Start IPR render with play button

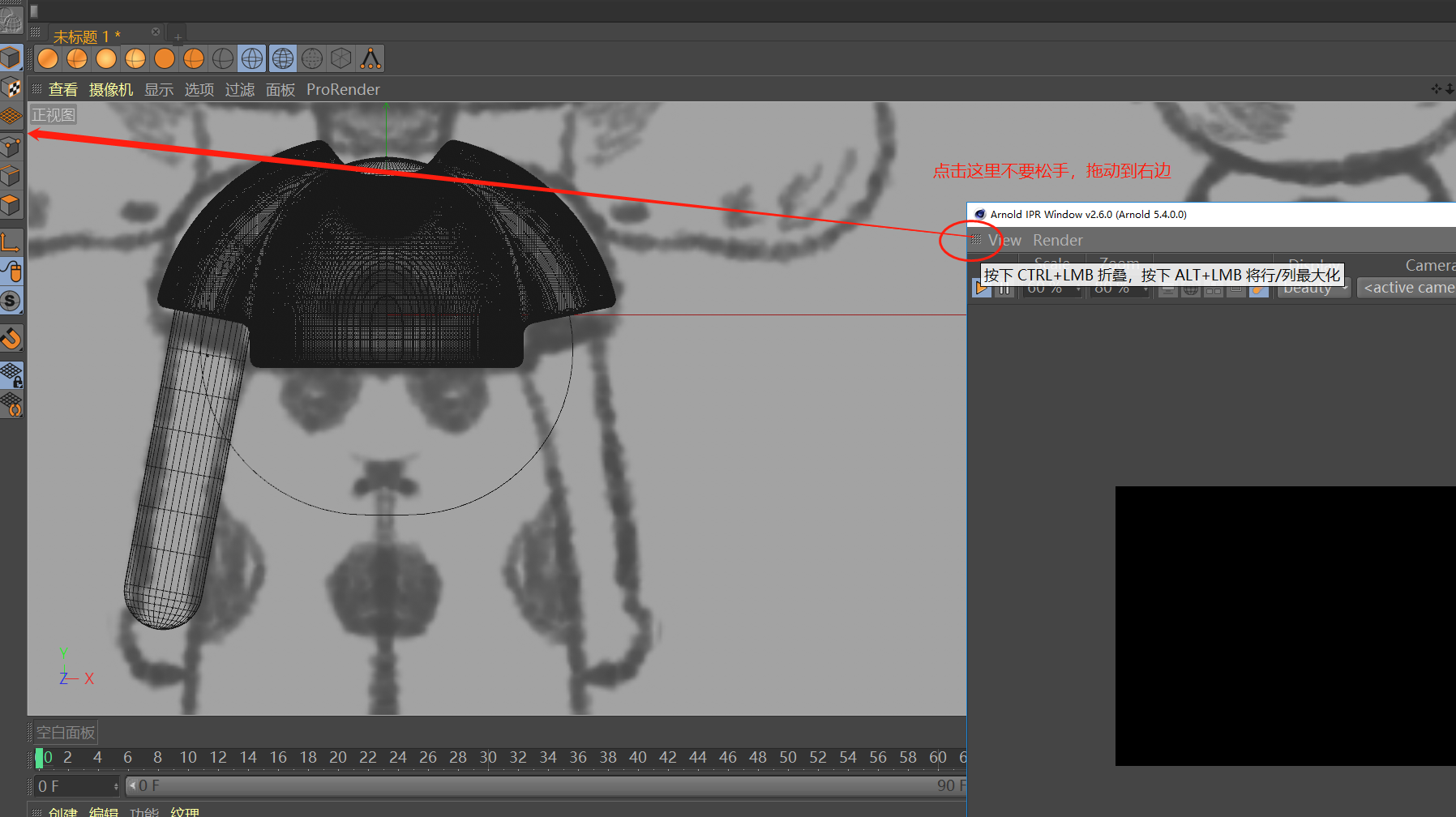pyautogui.click(x=982, y=289)
